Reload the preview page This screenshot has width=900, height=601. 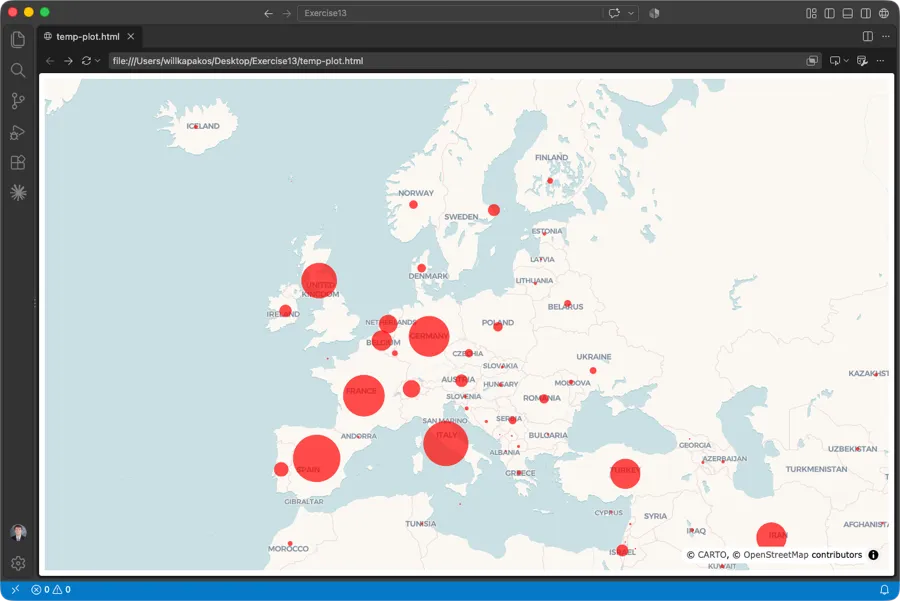tap(86, 61)
